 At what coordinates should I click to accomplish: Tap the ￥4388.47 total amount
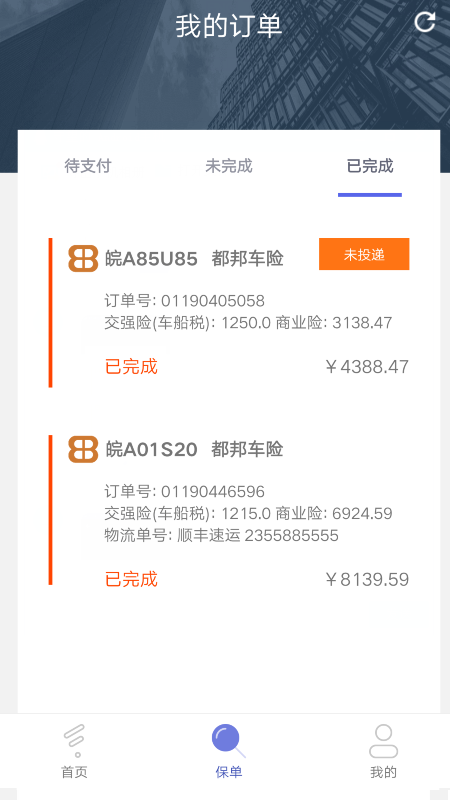point(366,367)
